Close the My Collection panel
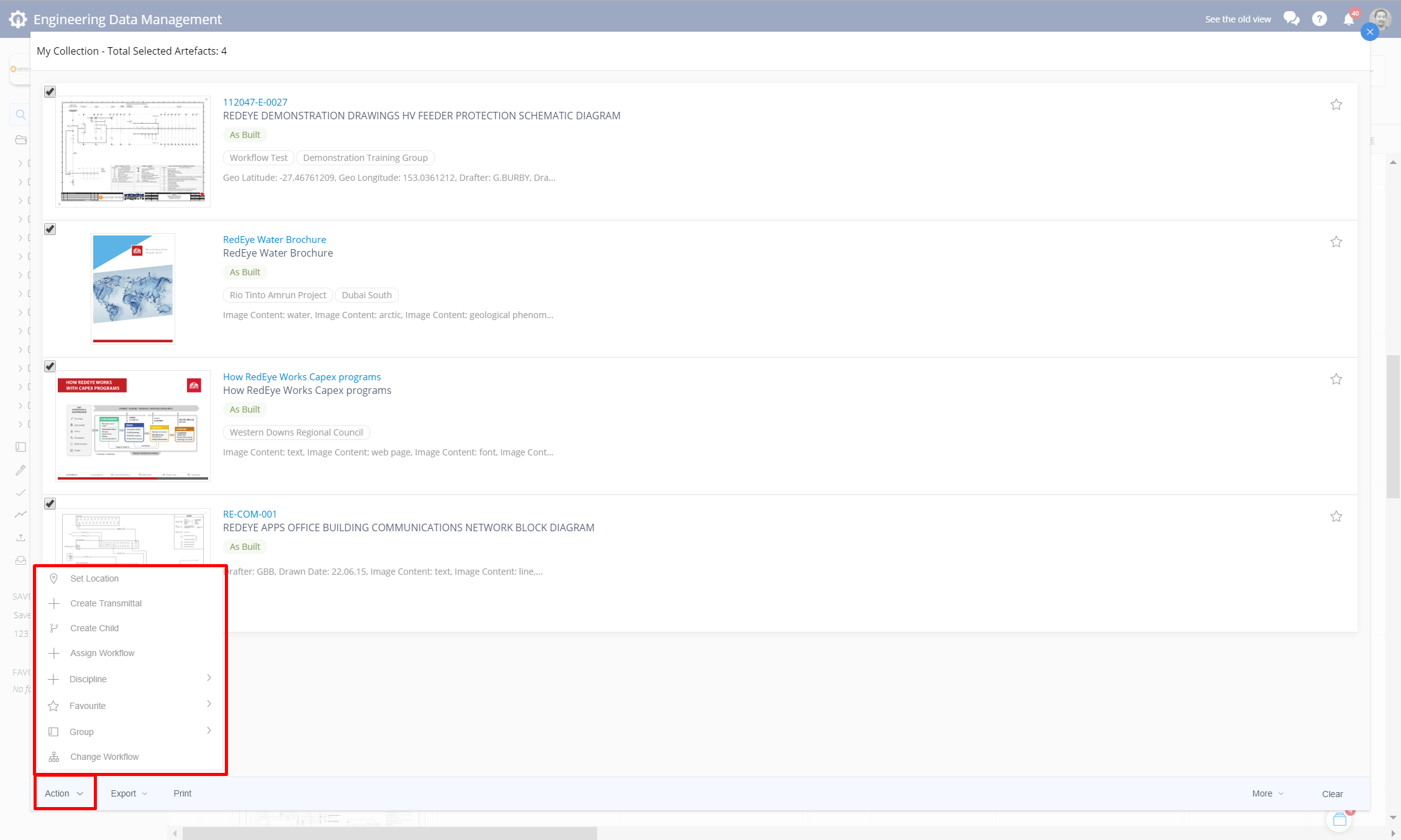This screenshot has width=1401, height=840. [x=1370, y=32]
